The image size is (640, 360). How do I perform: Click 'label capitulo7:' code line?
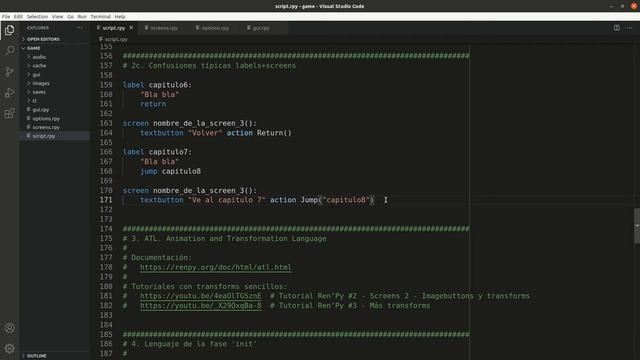point(157,152)
